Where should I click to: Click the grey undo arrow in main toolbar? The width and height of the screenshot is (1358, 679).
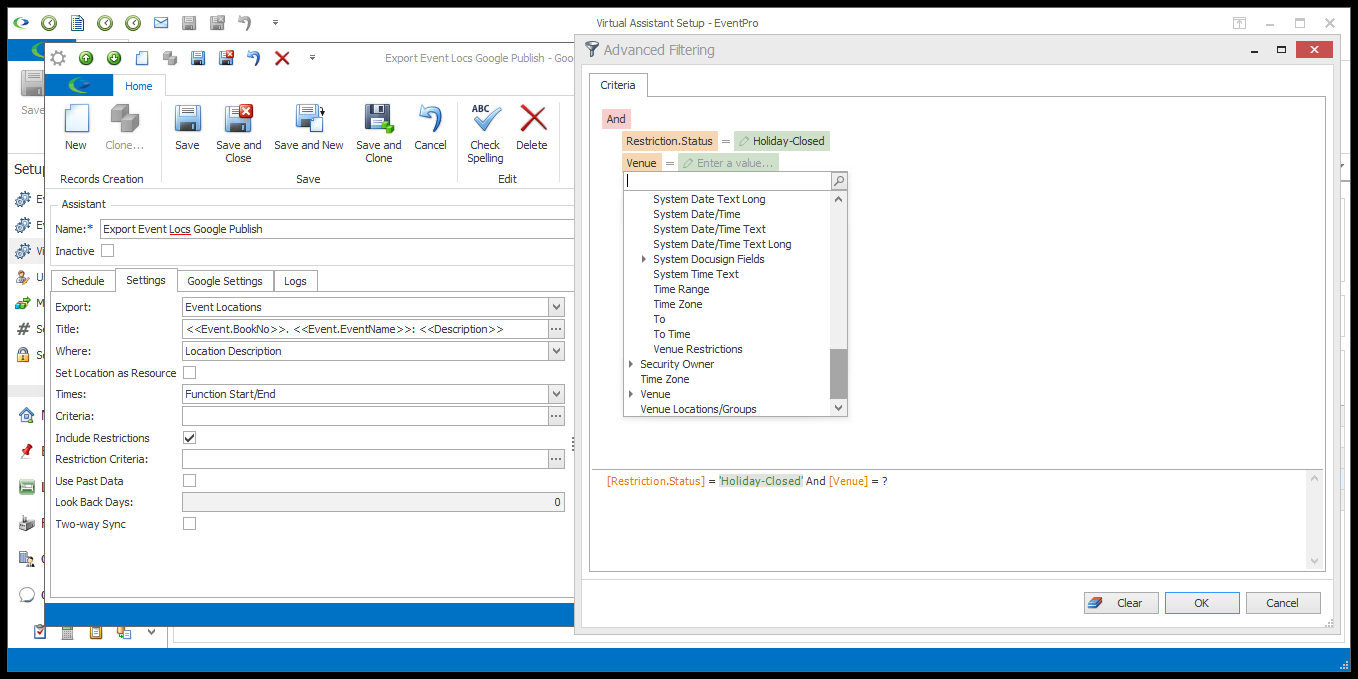click(x=245, y=22)
